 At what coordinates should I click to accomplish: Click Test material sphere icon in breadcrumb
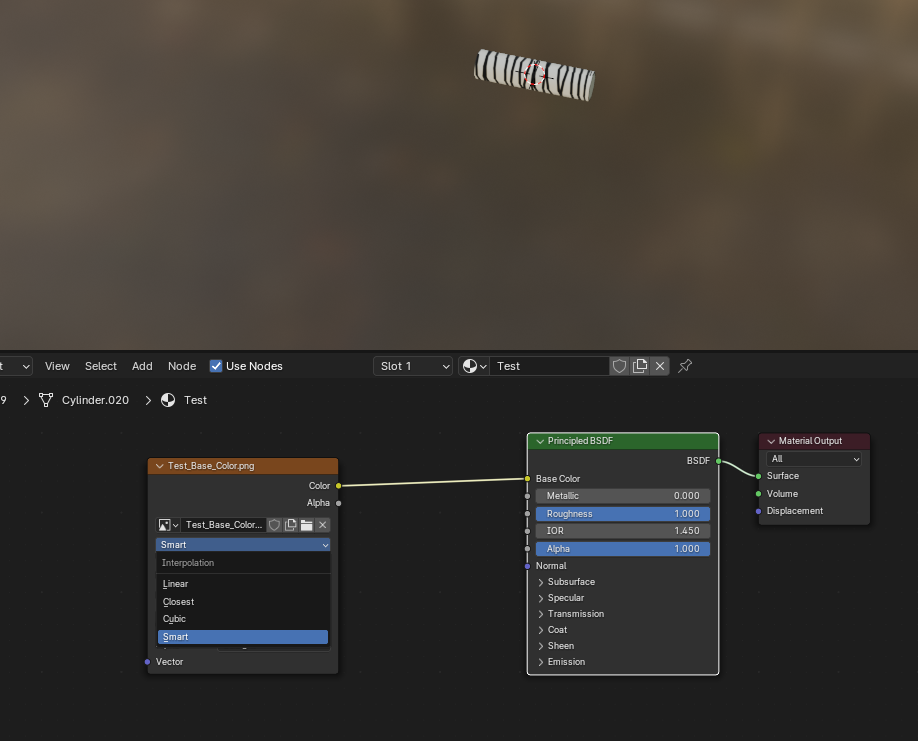click(168, 400)
